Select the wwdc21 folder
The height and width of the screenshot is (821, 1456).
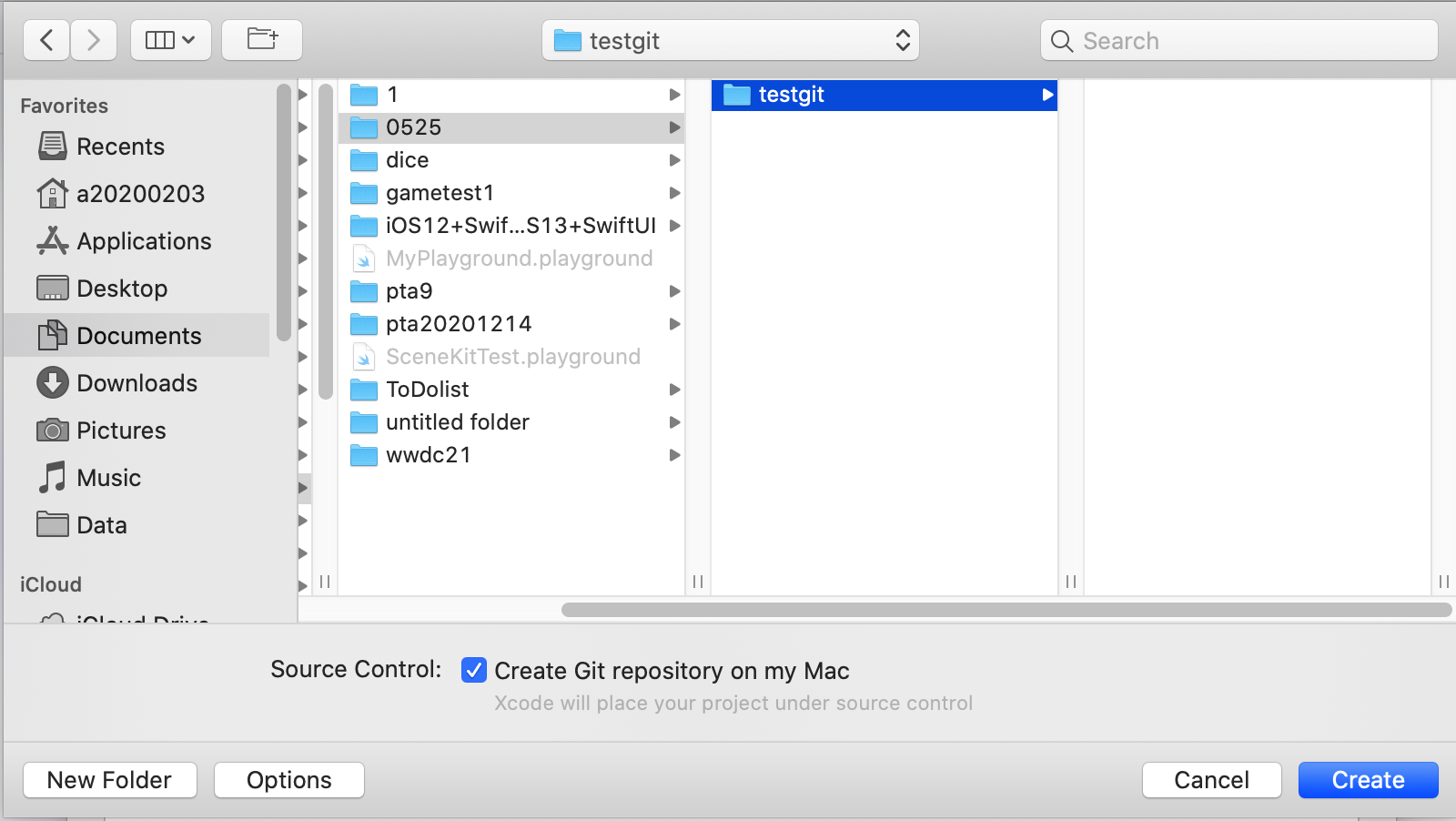click(511, 455)
